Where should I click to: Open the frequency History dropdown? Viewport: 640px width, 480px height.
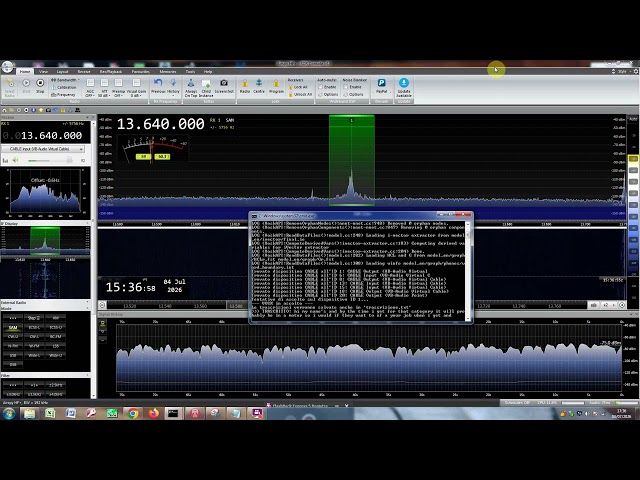tap(173, 87)
